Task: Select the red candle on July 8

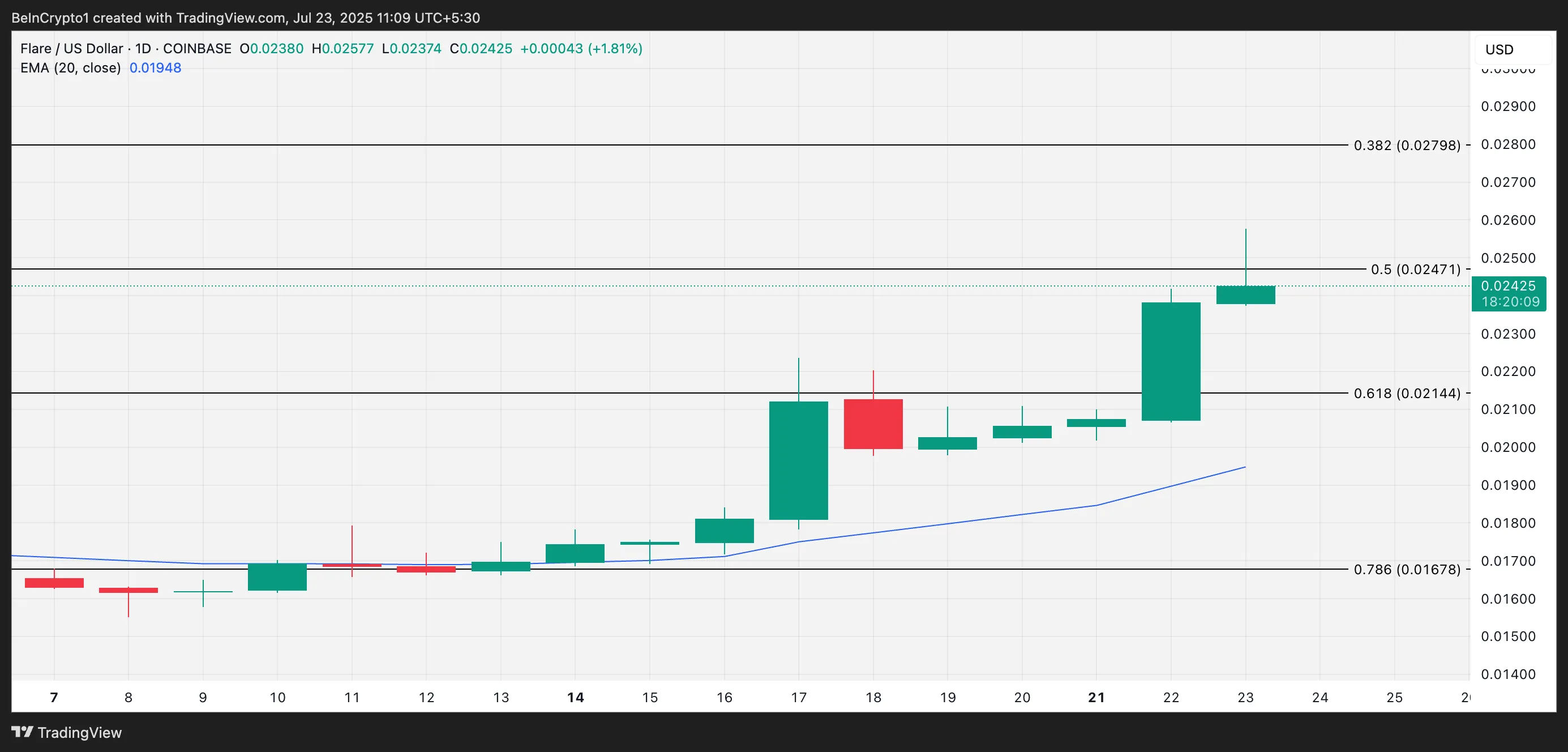Action: coord(128,590)
